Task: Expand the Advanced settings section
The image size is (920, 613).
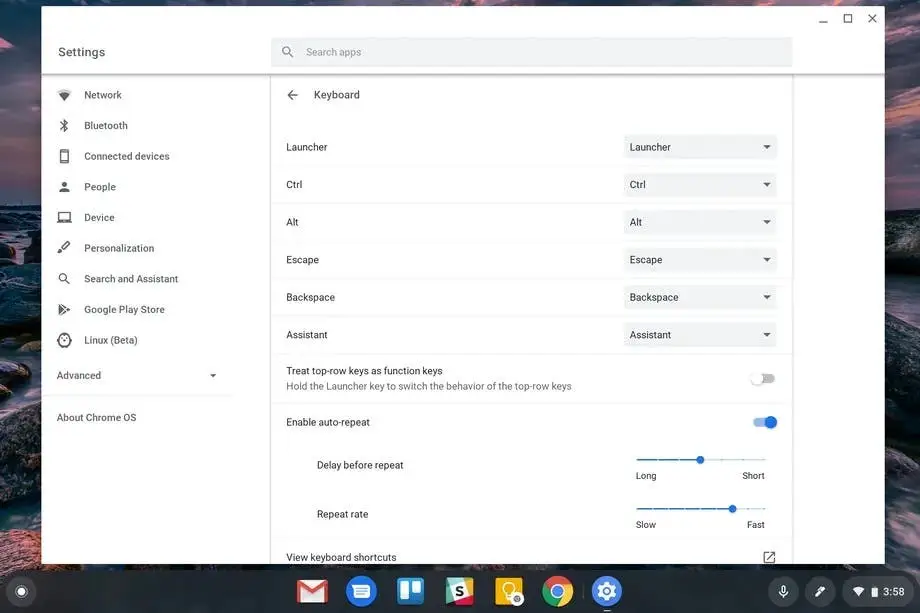Action: pos(137,375)
